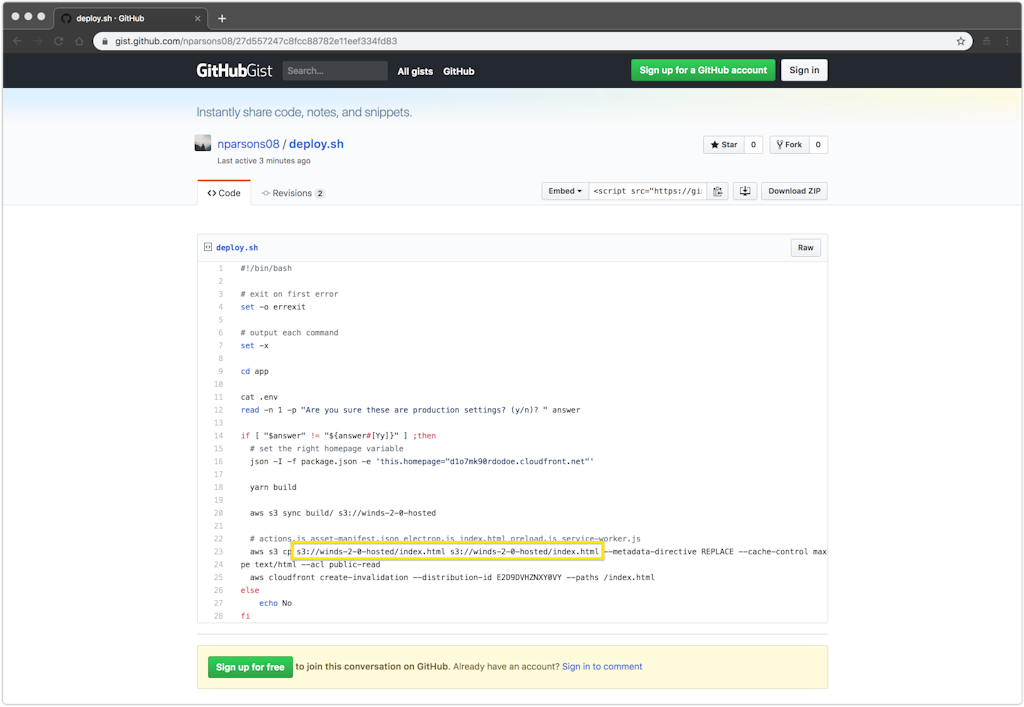Click line number 23 in the code

point(218,552)
